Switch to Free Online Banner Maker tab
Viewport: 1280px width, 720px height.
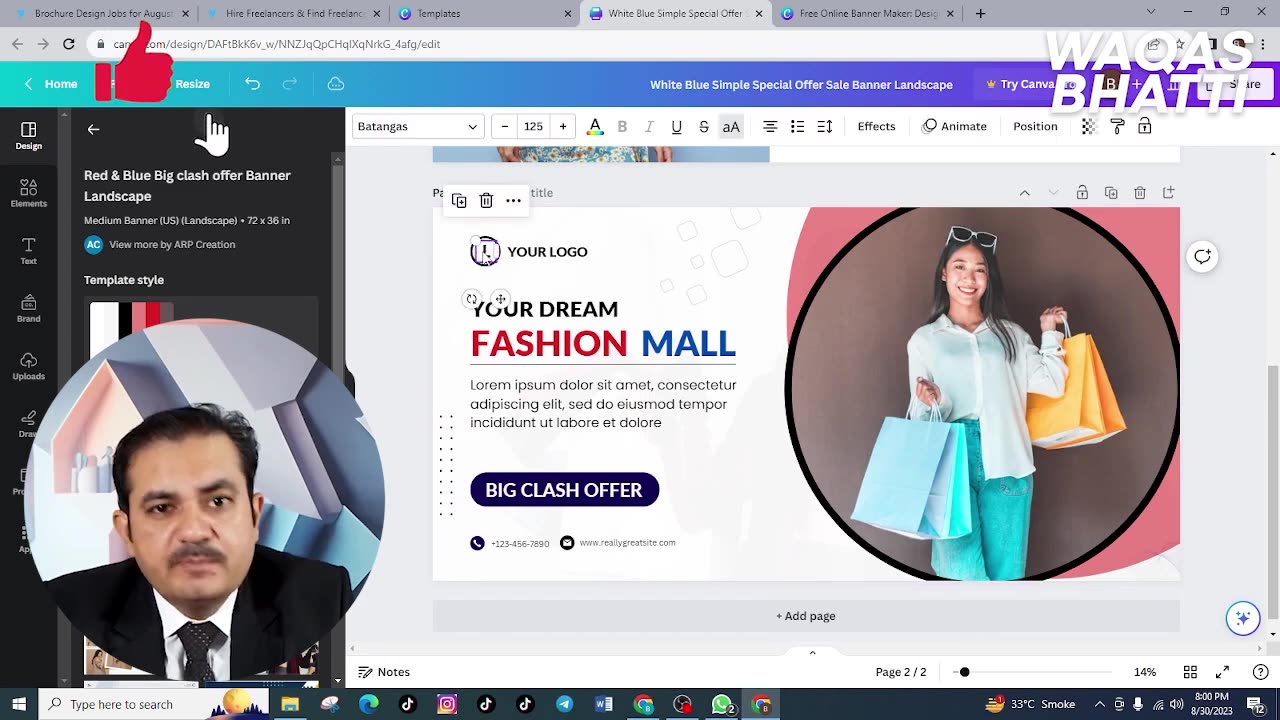tap(869, 14)
